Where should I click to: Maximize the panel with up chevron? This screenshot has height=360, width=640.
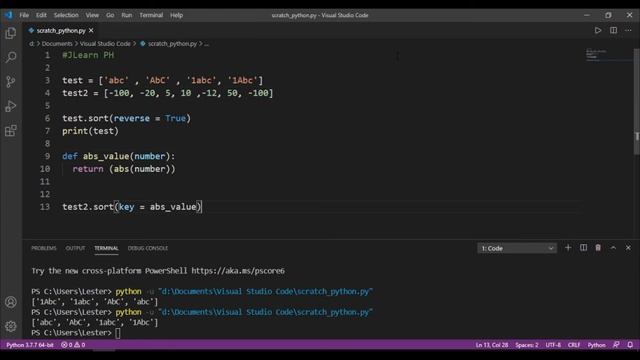[x=613, y=248]
